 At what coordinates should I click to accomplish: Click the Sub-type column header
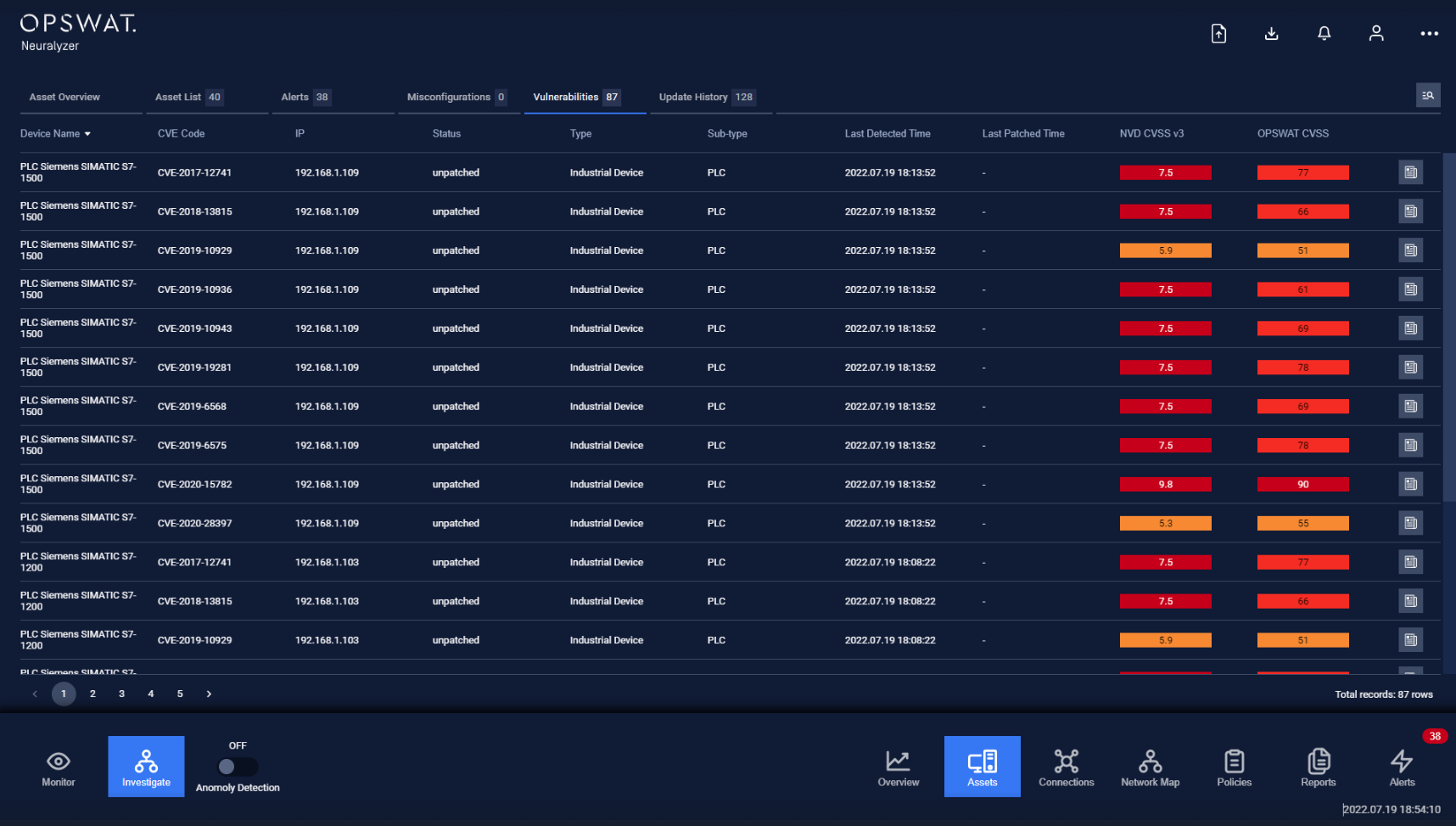[x=727, y=134]
